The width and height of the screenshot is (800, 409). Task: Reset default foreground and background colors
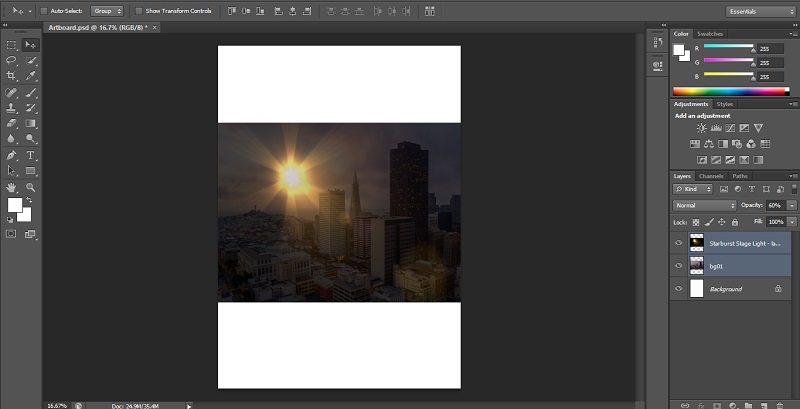coord(10,220)
